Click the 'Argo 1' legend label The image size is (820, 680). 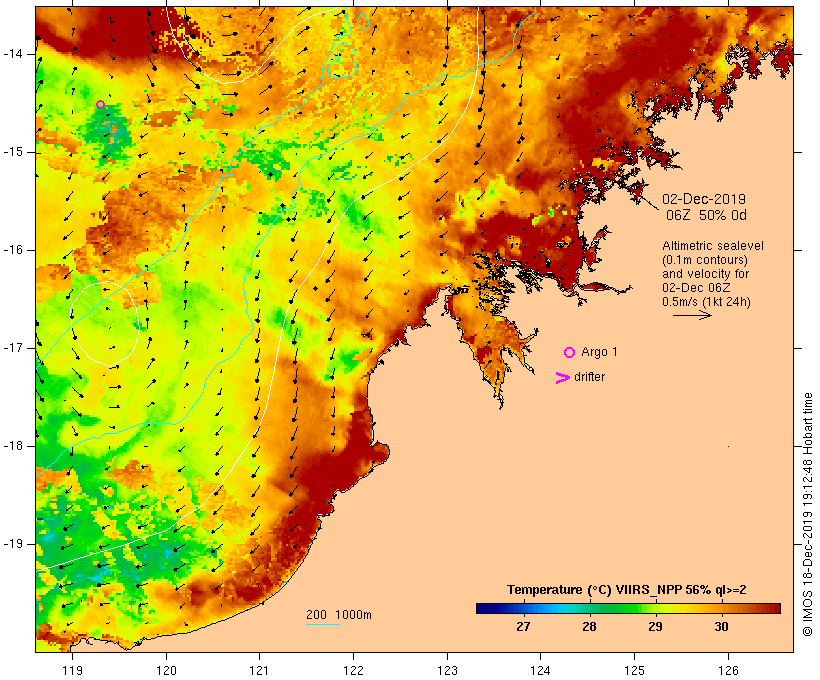pyautogui.click(x=599, y=352)
